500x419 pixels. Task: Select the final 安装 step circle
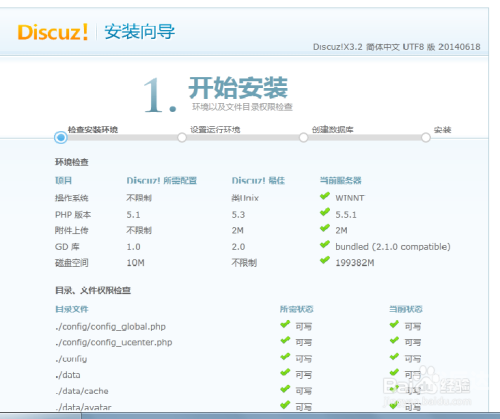[x=426, y=137]
